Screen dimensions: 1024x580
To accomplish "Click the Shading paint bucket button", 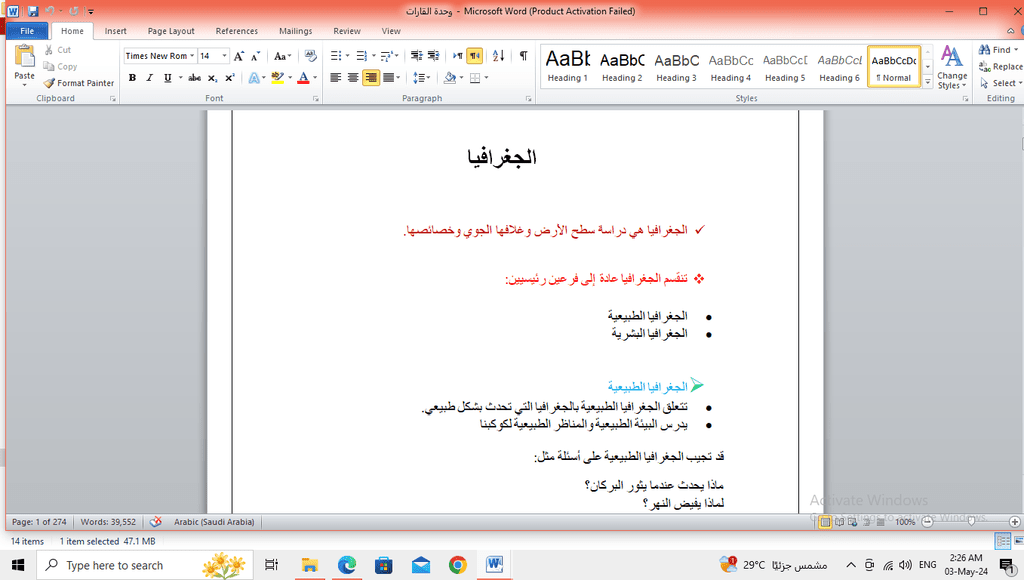I will (449, 78).
